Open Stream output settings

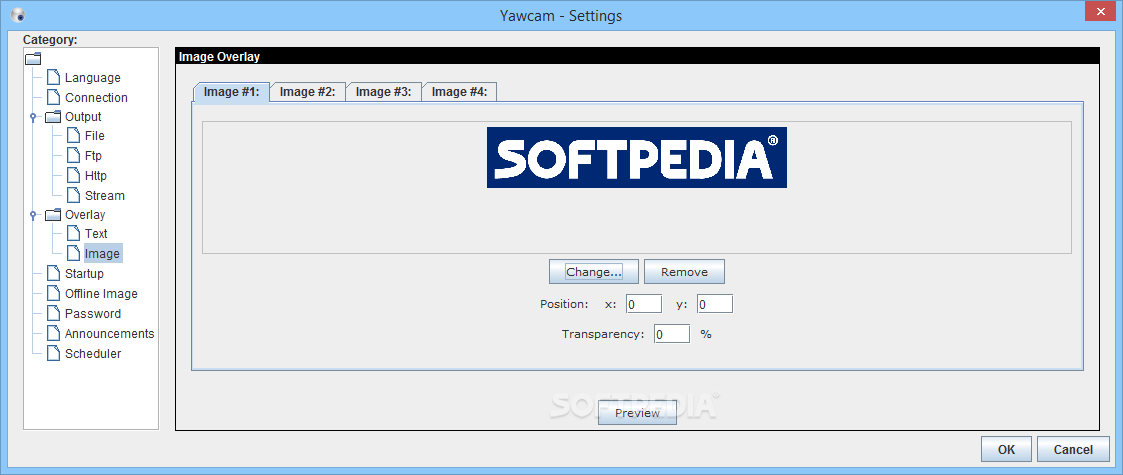[x=105, y=196]
